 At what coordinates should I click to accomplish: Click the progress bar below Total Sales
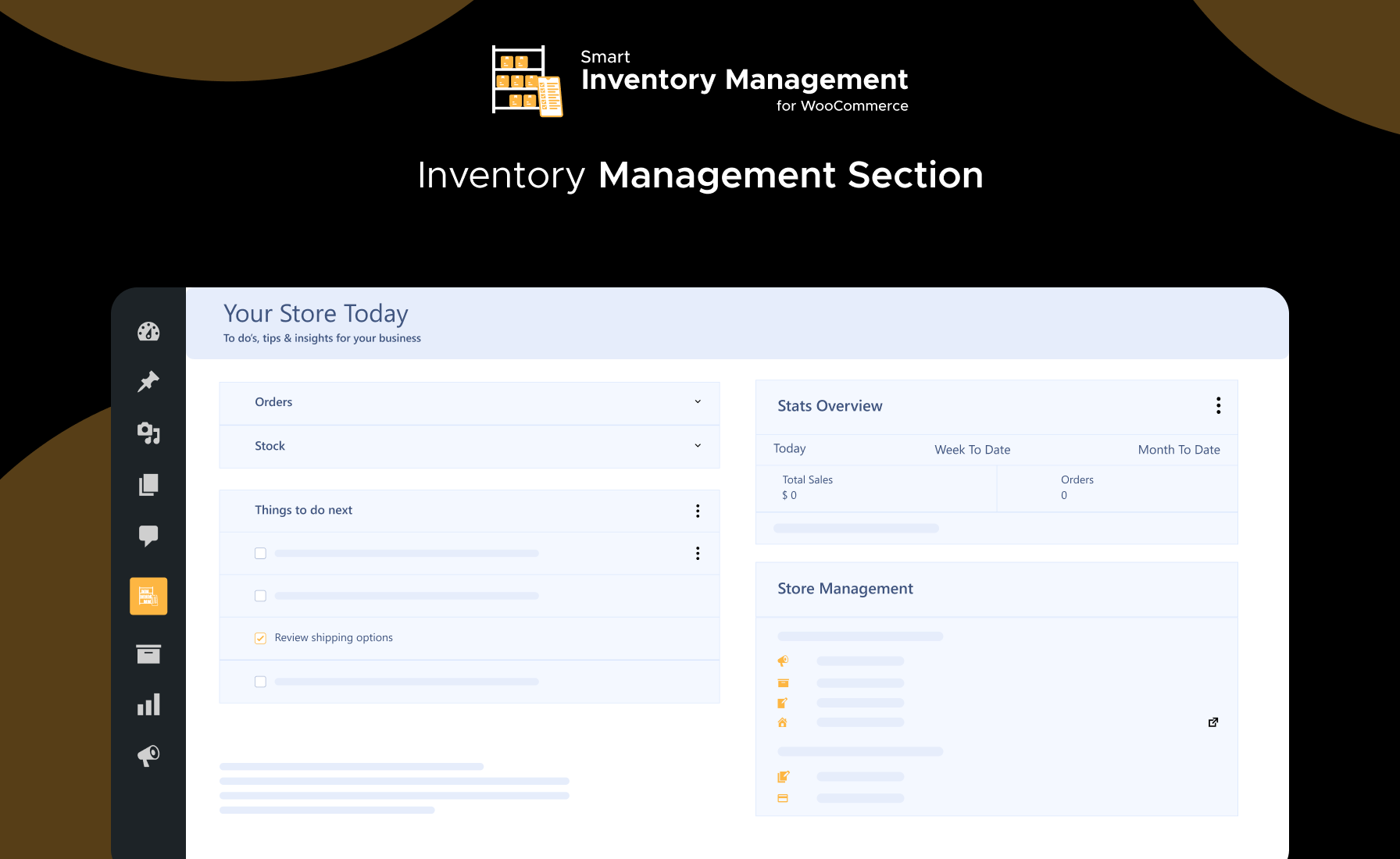pos(855,528)
